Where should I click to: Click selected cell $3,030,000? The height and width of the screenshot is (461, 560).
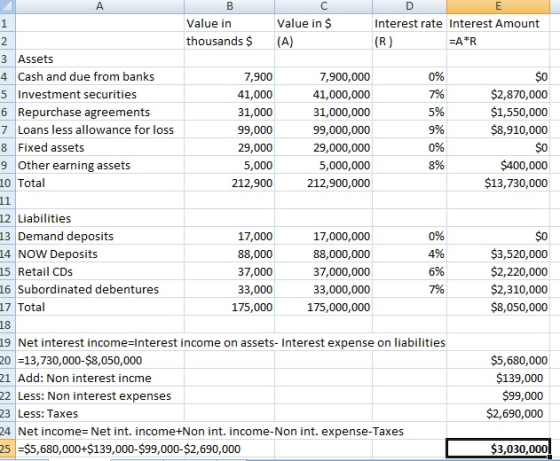[x=498, y=449]
